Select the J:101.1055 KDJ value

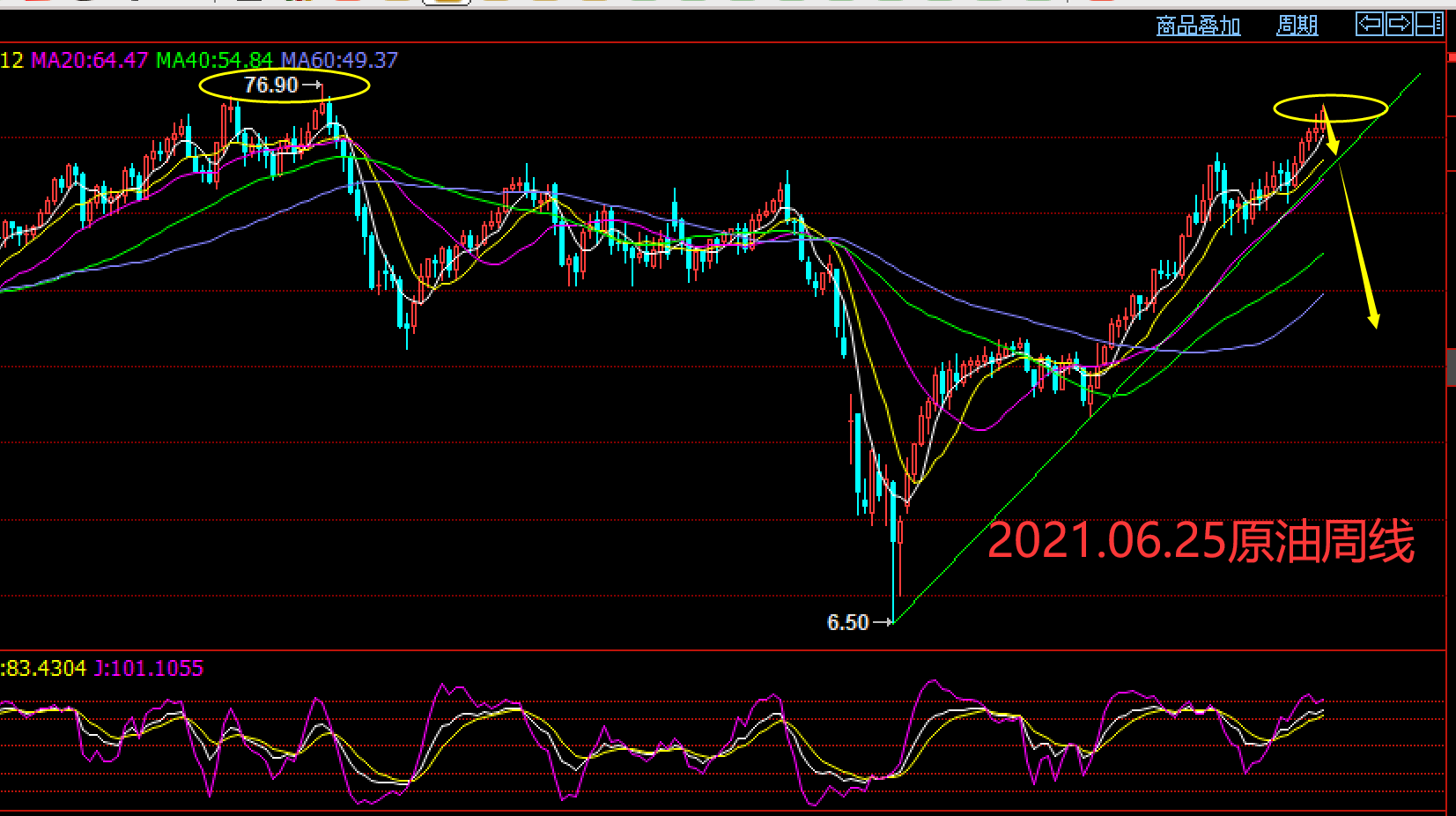click(x=149, y=669)
